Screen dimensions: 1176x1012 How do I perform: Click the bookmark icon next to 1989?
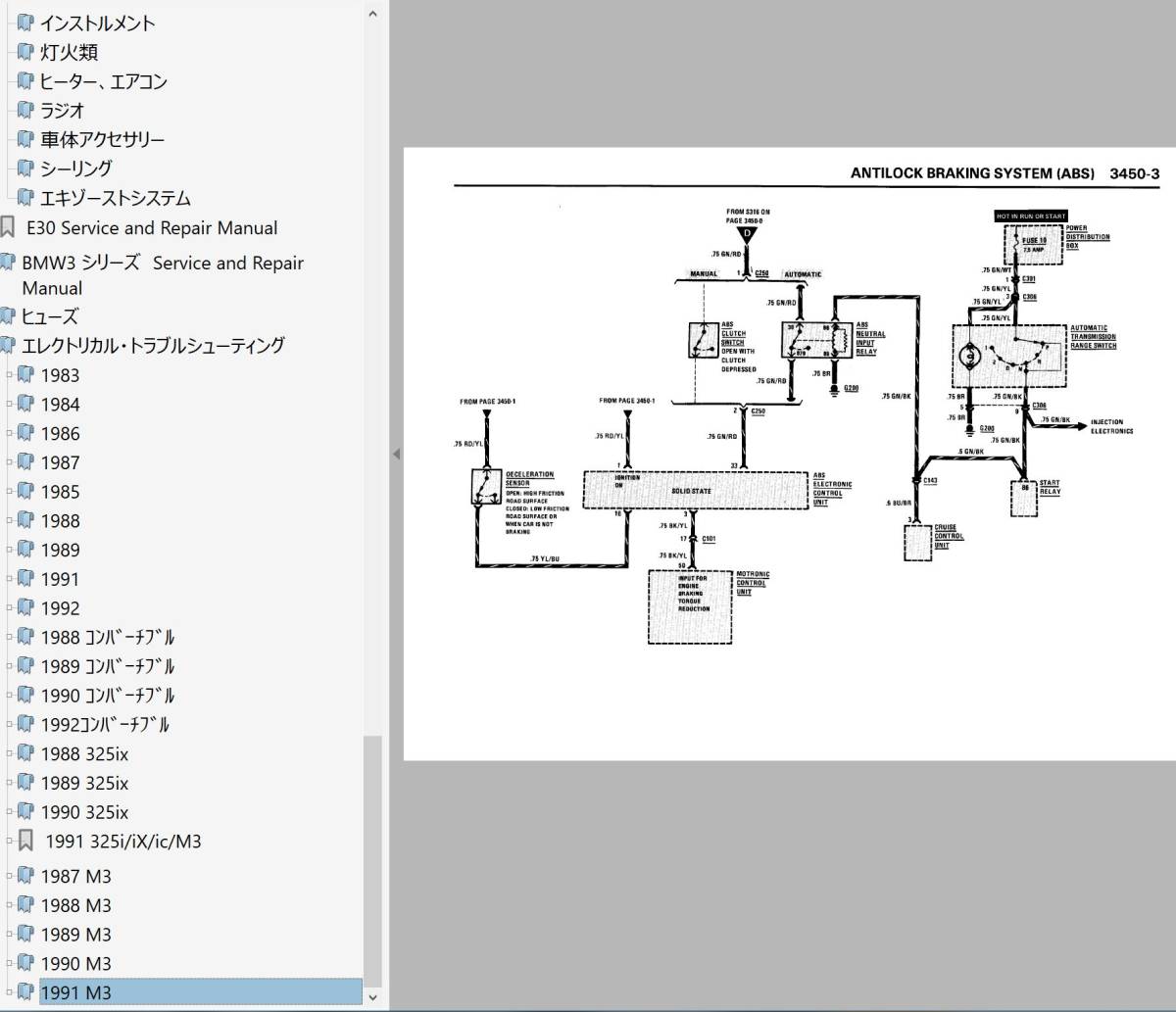[x=25, y=550]
